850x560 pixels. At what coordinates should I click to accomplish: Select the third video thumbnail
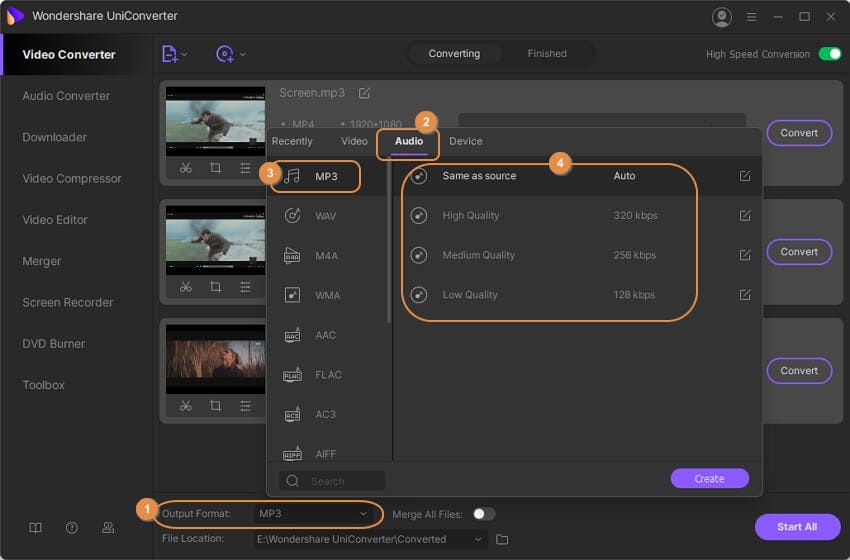point(215,359)
